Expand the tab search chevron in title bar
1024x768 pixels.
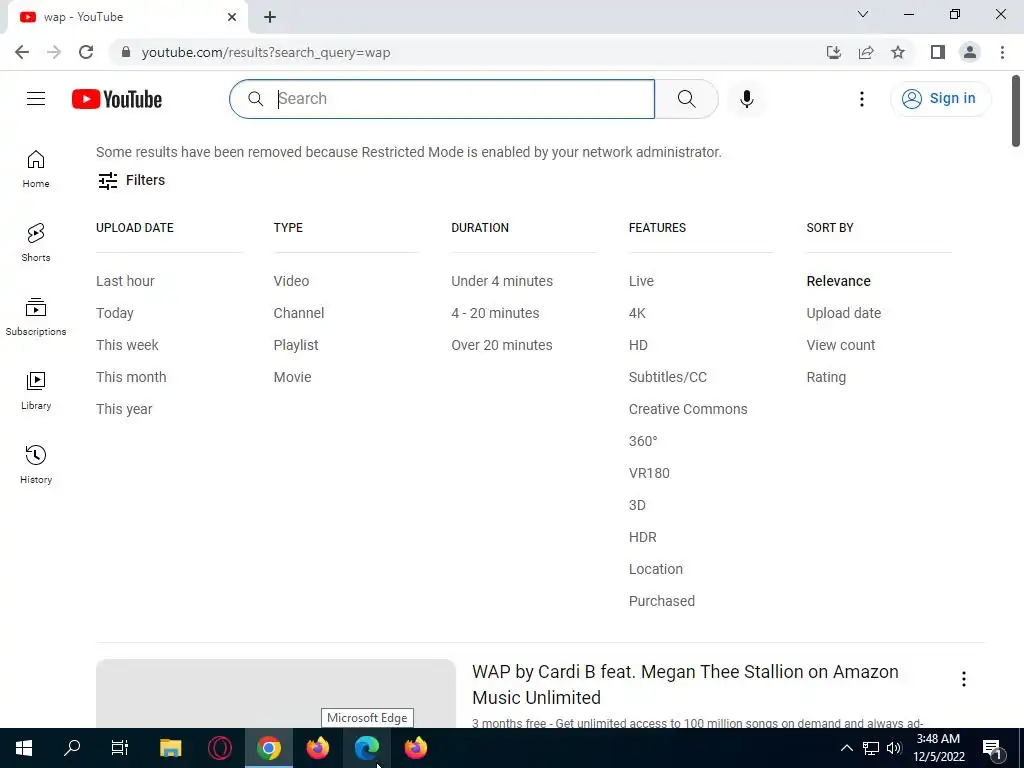(x=863, y=14)
